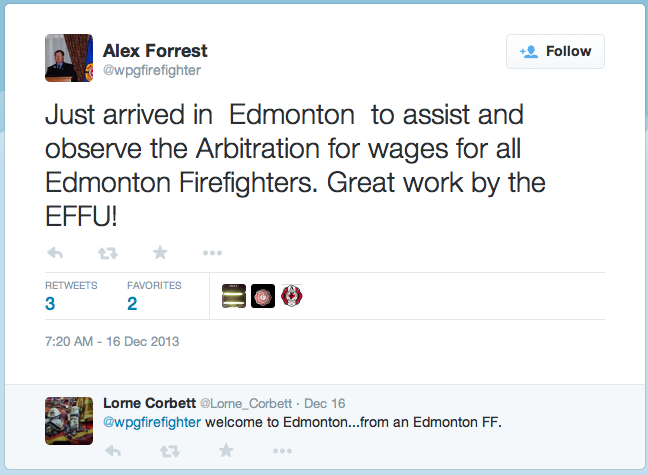Open Lorne Corbett's profile avatar
Image resolution: width=648 pixels, height=475 pixels.
pos(69,421)
